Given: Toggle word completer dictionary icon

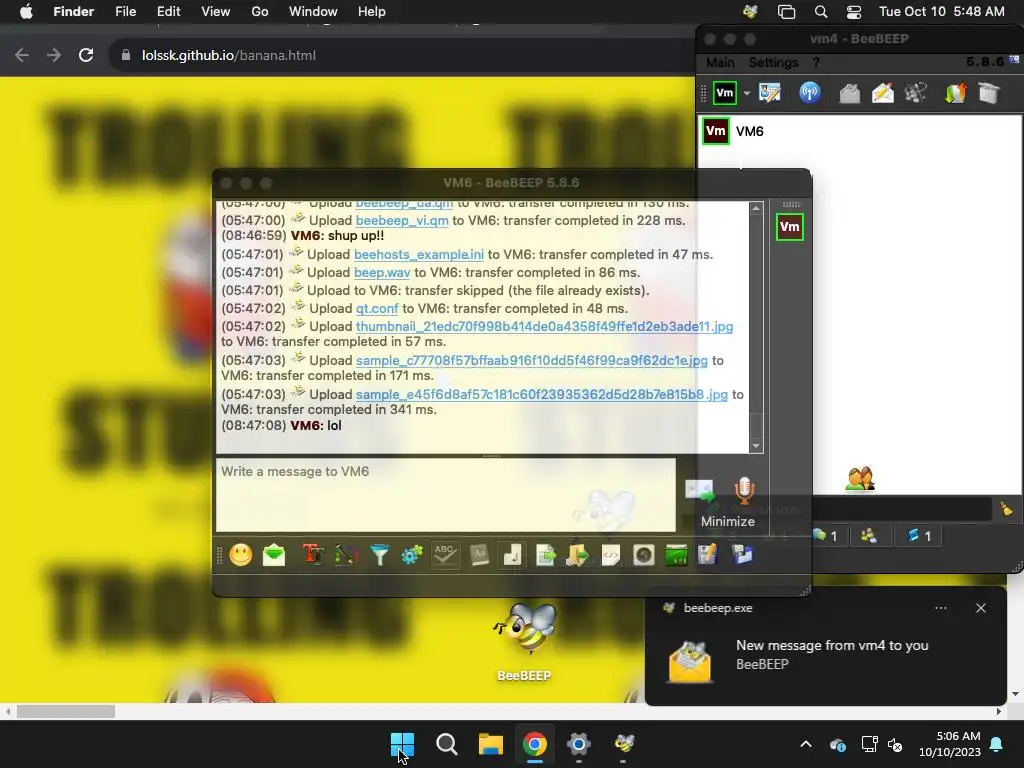Looking at the screenshot, I should tap(479, 555).
